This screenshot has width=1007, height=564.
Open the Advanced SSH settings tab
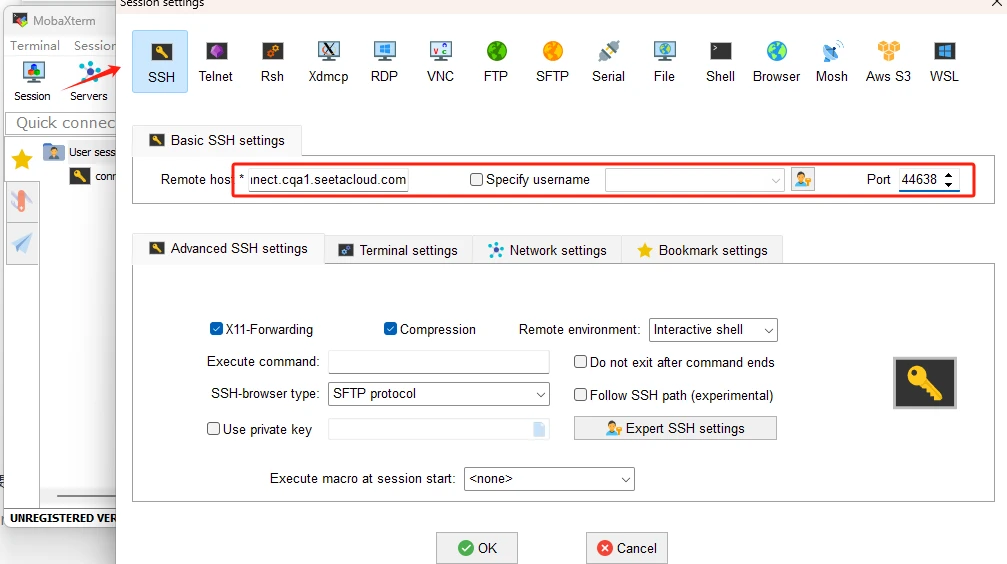click(x=229, y=249)
